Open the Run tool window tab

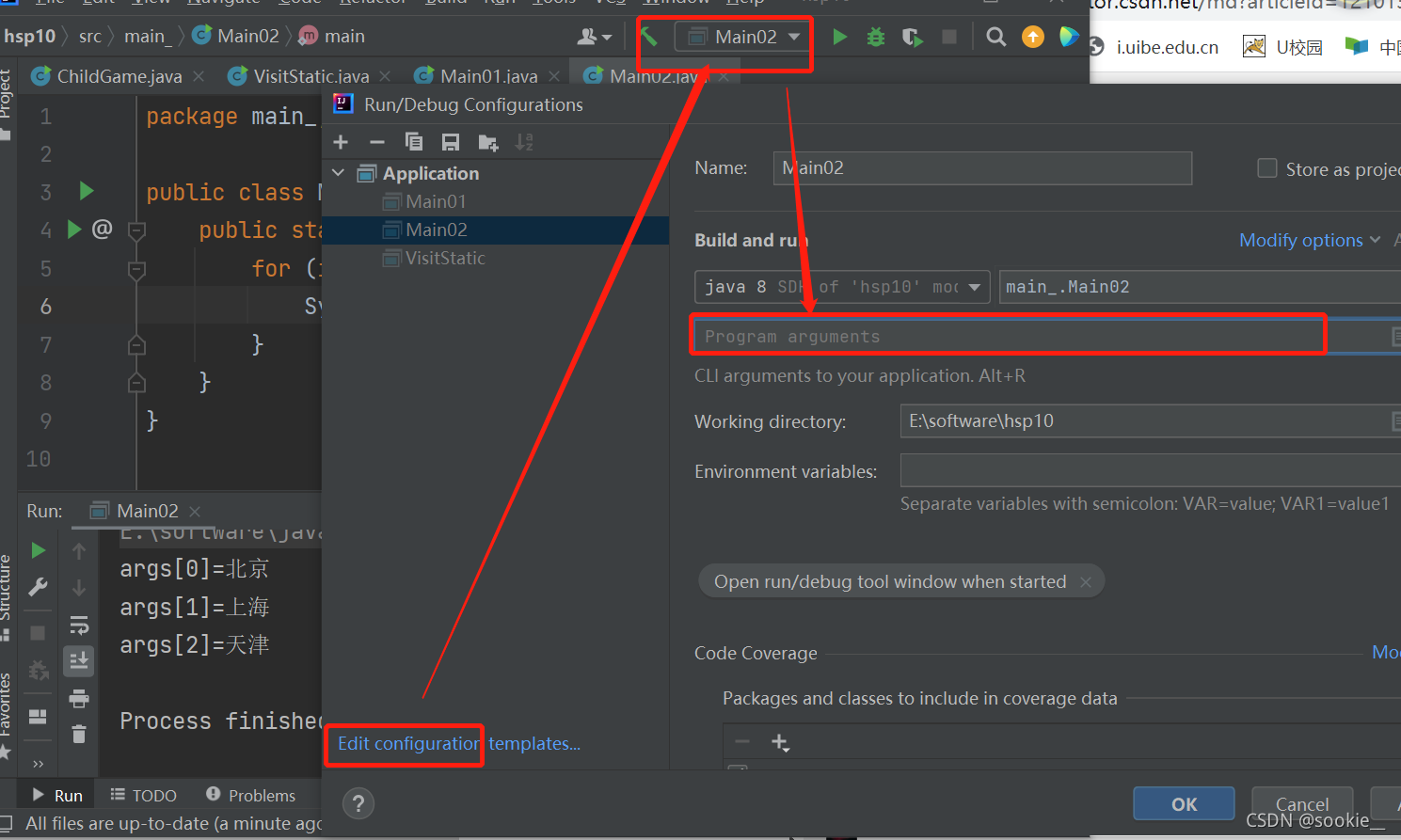[x=58, y=795]
